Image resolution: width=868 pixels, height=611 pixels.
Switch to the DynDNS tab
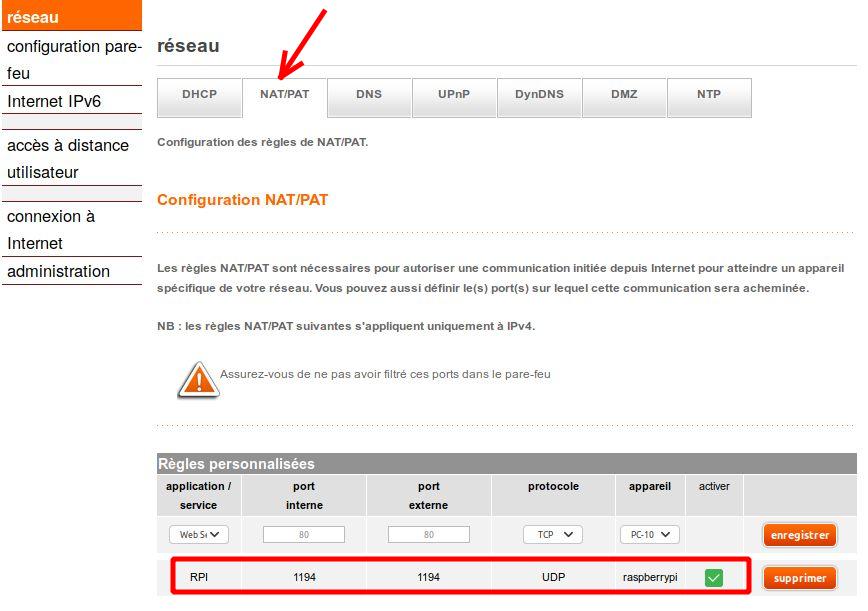click(x=539, y=95)
